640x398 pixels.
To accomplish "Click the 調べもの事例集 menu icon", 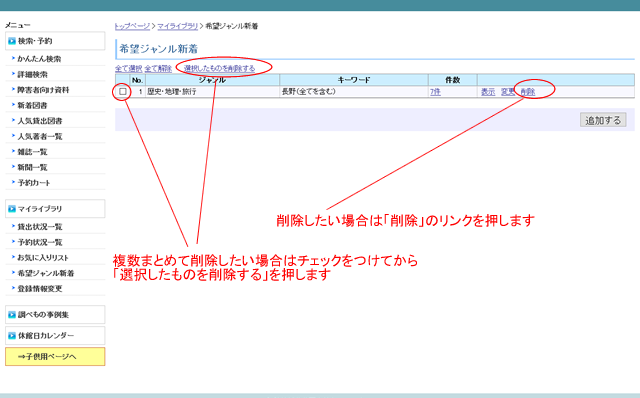I will point(12,315).
